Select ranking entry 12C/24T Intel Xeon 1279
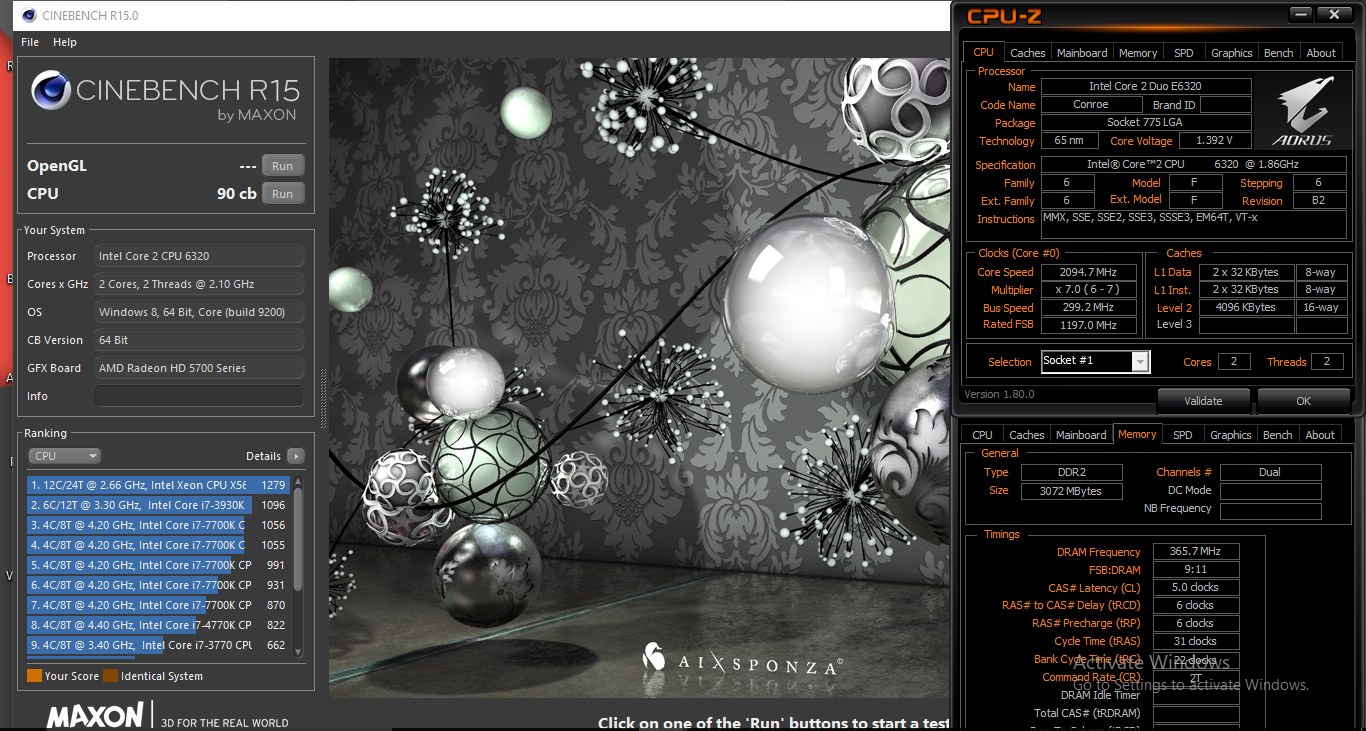Image resolution: width=1366 pixels, height=731 pixels. 158,485
